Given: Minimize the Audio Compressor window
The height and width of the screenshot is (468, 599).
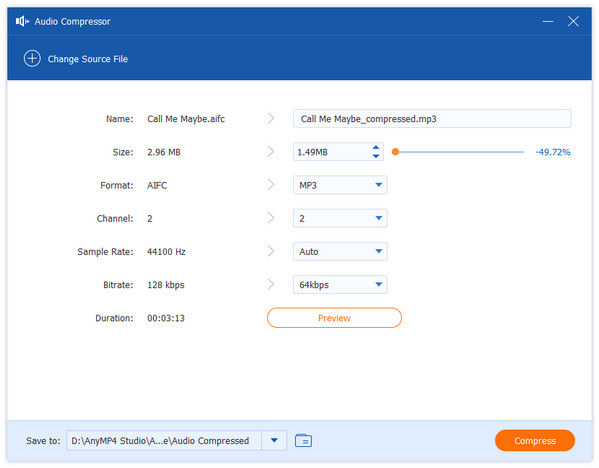Looking at the screenshot, I should pyautogui.click(x=548, y=21).
